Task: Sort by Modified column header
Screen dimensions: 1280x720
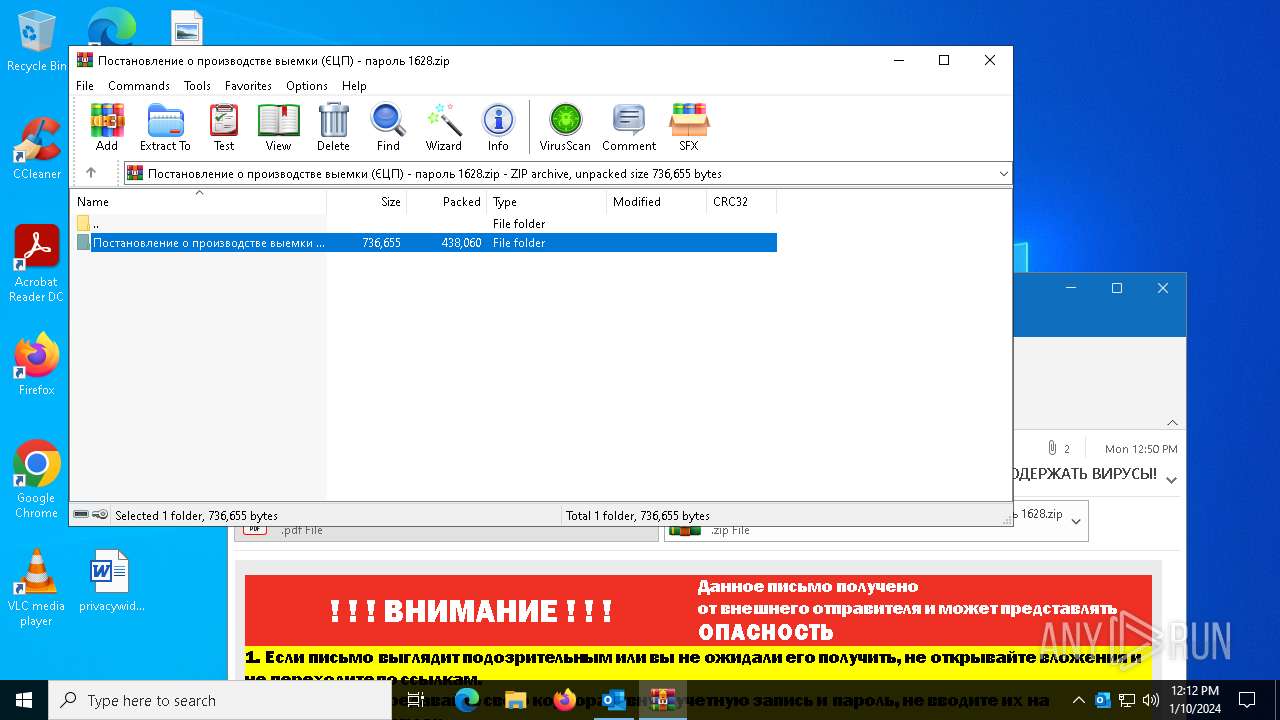Action: point(656,201)
